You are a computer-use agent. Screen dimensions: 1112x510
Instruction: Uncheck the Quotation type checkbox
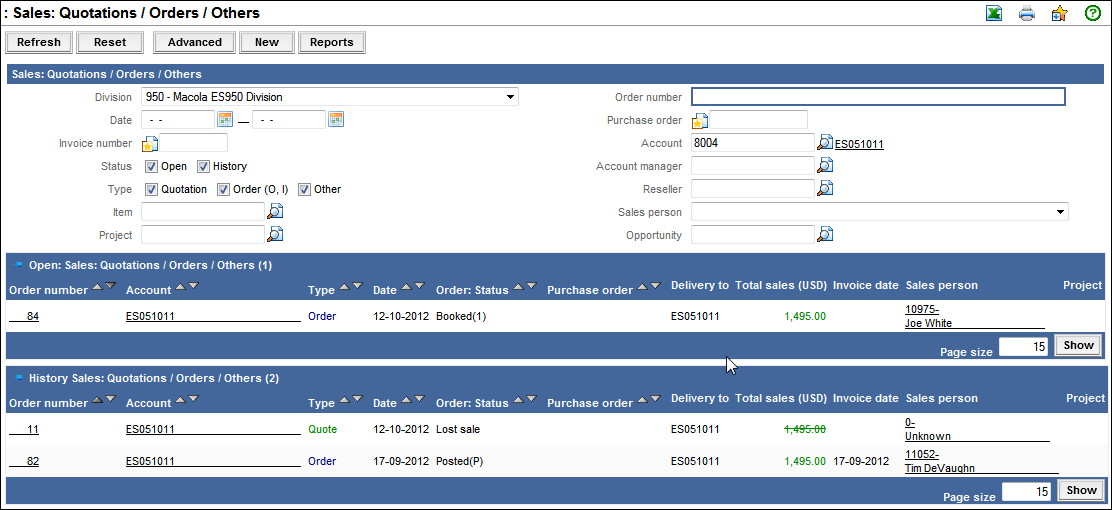(151, 189)
